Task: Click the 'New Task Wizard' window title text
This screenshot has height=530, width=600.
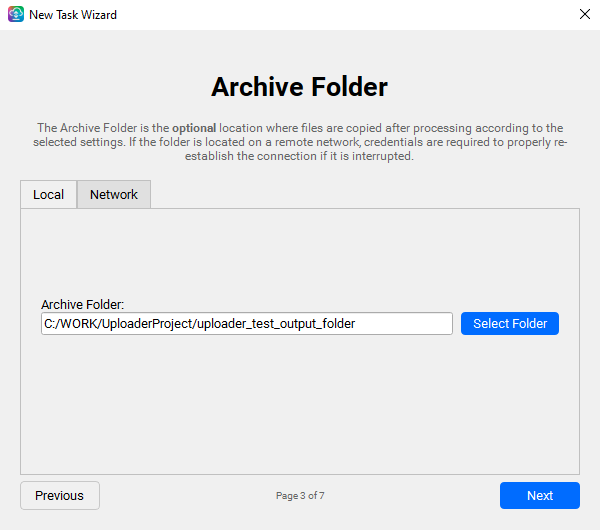Action: [x=73, y=15]
